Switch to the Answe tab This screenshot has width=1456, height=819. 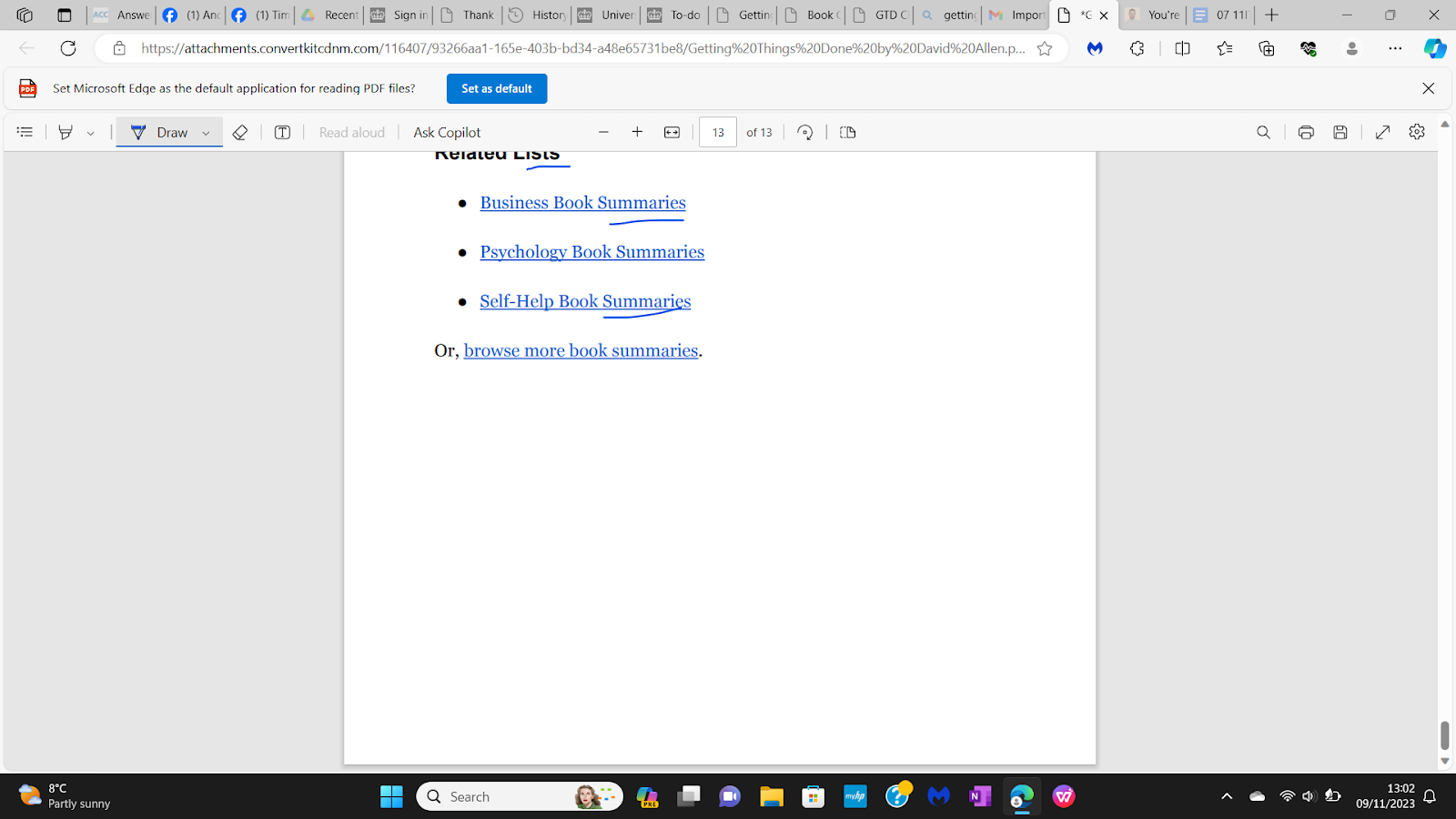122,15
